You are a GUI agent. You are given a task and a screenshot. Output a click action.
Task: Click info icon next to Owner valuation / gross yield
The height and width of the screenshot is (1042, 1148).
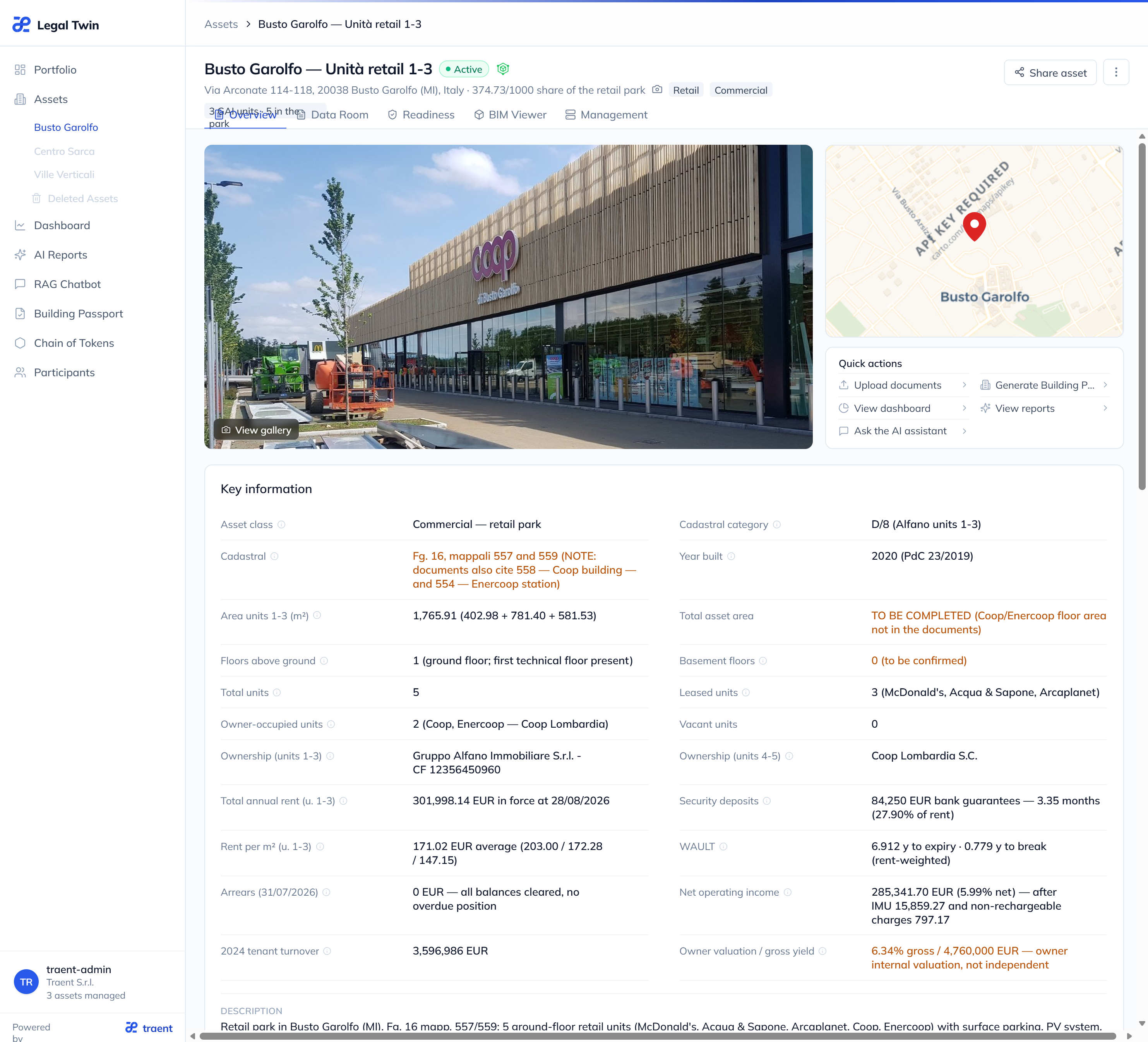tap(823, 951)
